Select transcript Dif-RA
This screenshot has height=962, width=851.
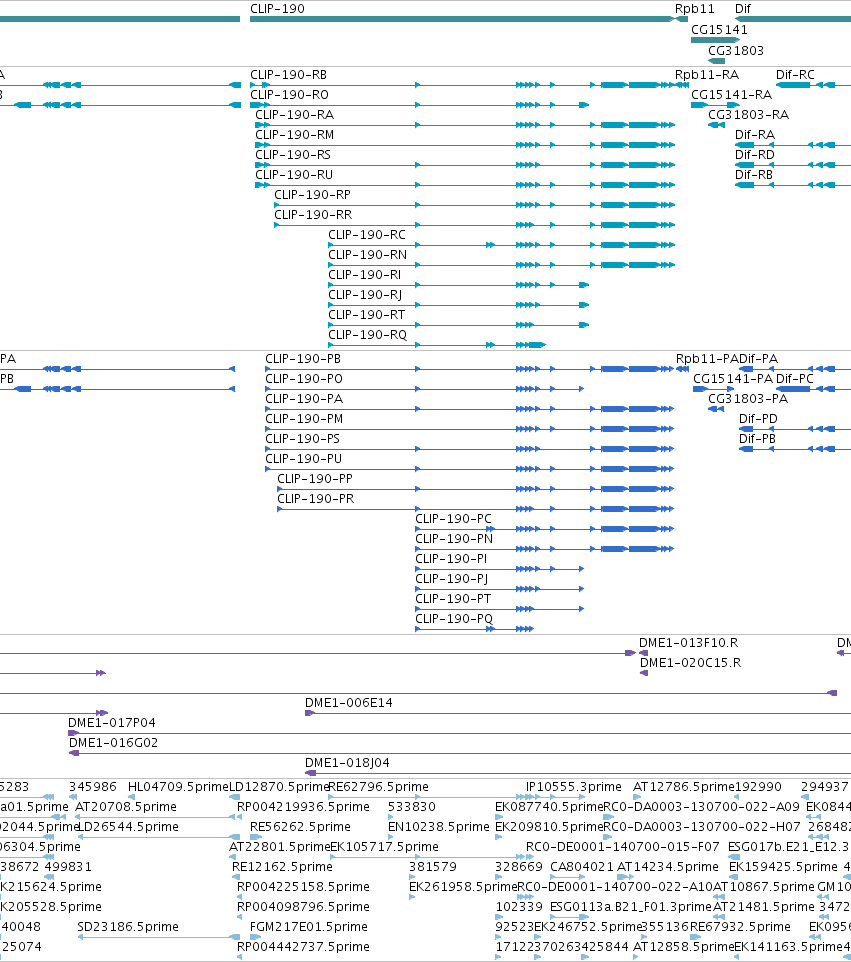(755, 134)
